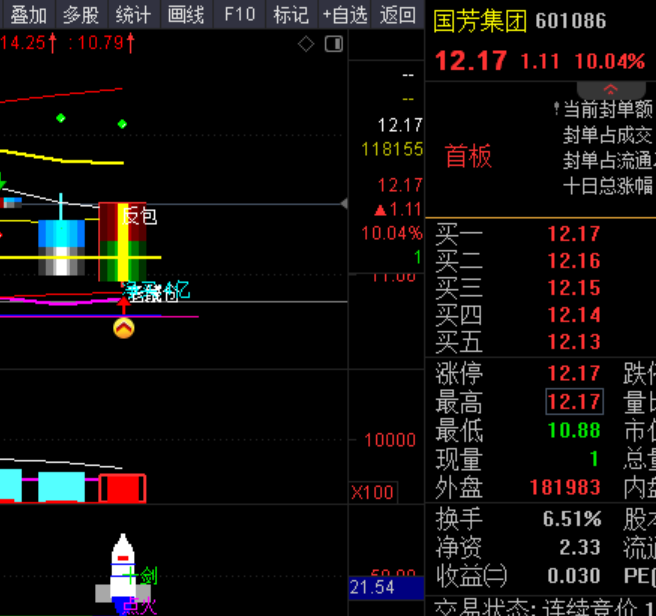Click the highlighted 最高 value 12.17
Image resolution: width=656 pixels, height=616 pixels.
click(x=574, y=401)
